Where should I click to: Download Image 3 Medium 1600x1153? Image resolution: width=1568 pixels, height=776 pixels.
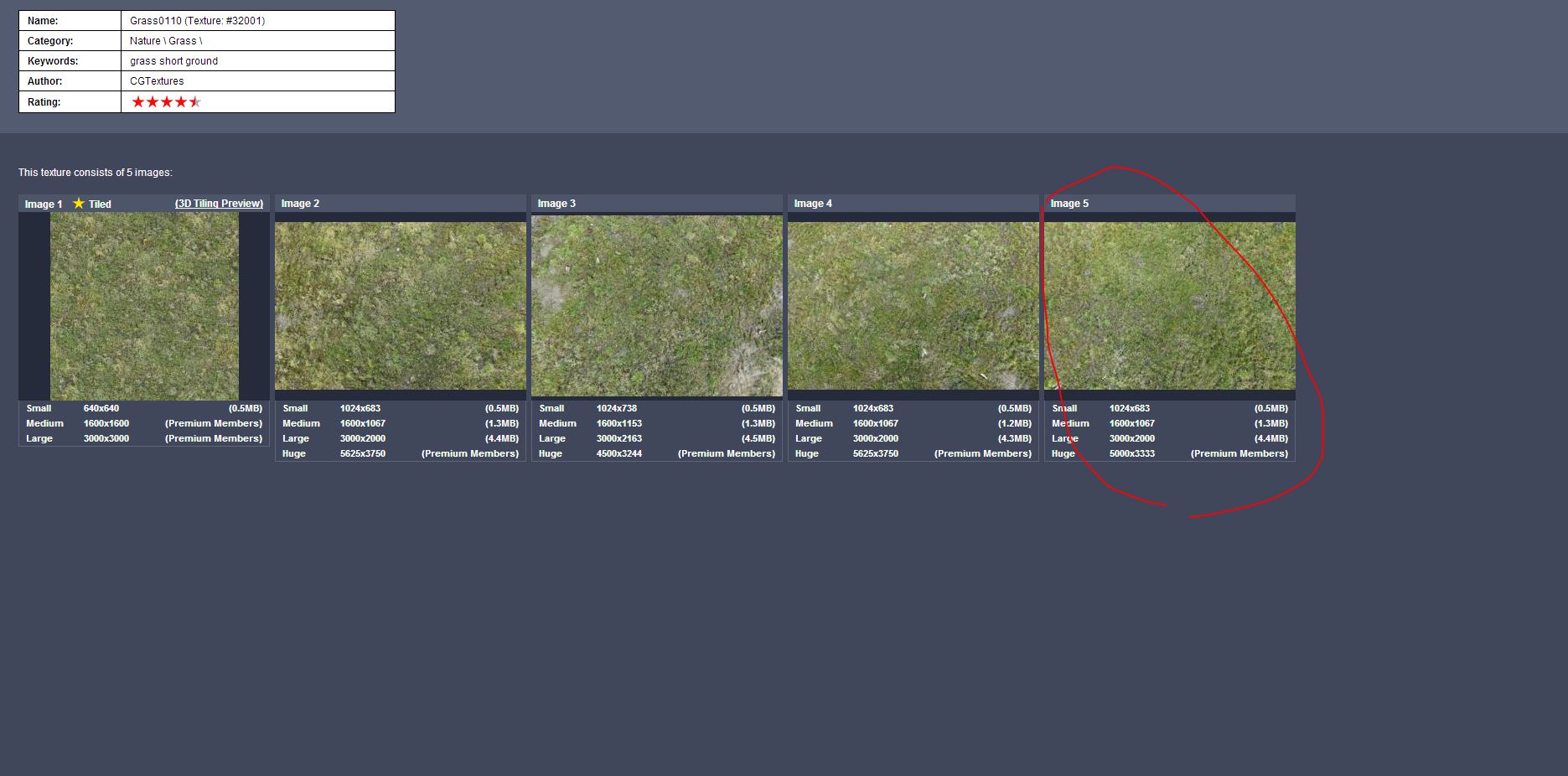tap(619, 424)
